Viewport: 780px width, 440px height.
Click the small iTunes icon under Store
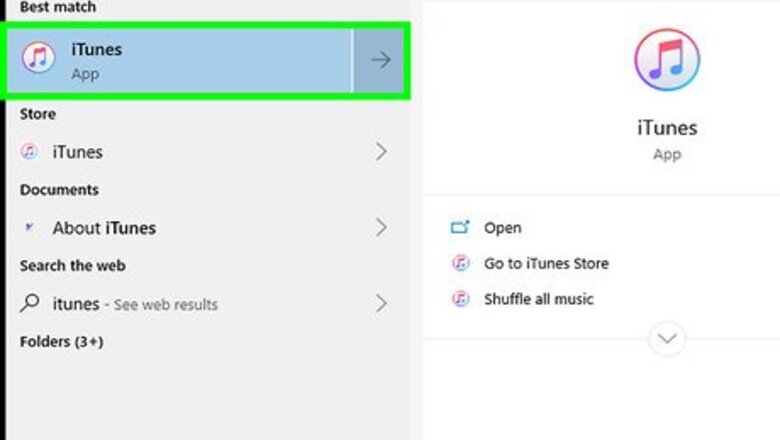coord(31,152)
